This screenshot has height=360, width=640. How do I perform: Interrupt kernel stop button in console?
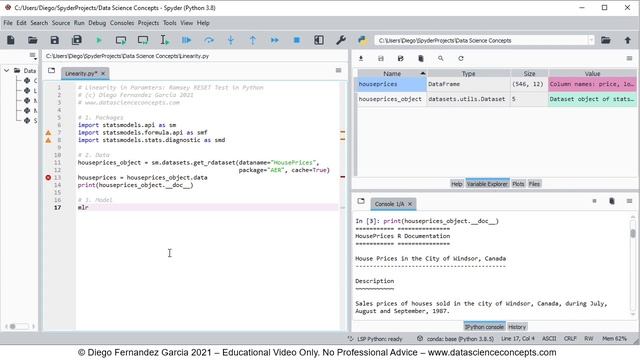594,201
